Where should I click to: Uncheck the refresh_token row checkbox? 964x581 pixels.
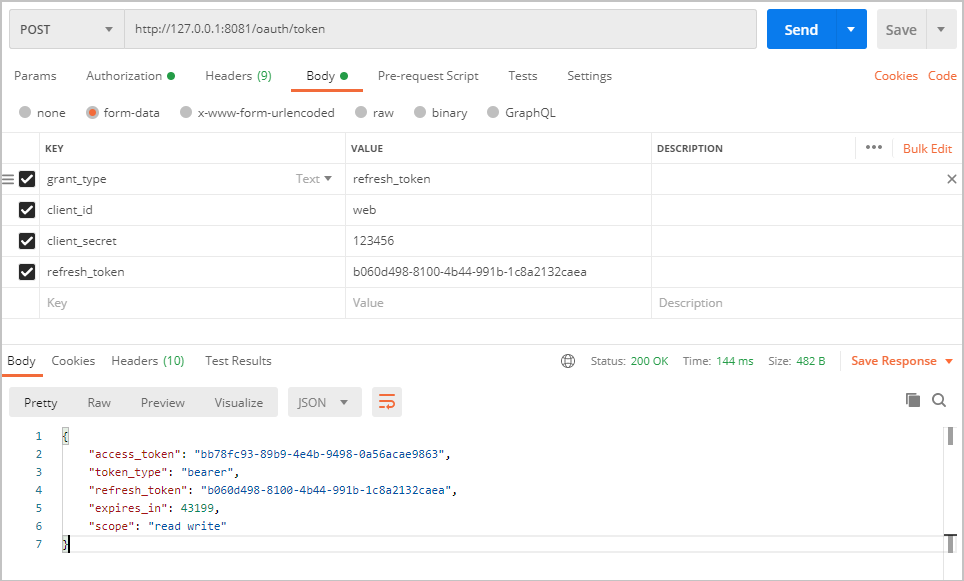point(27,272)
